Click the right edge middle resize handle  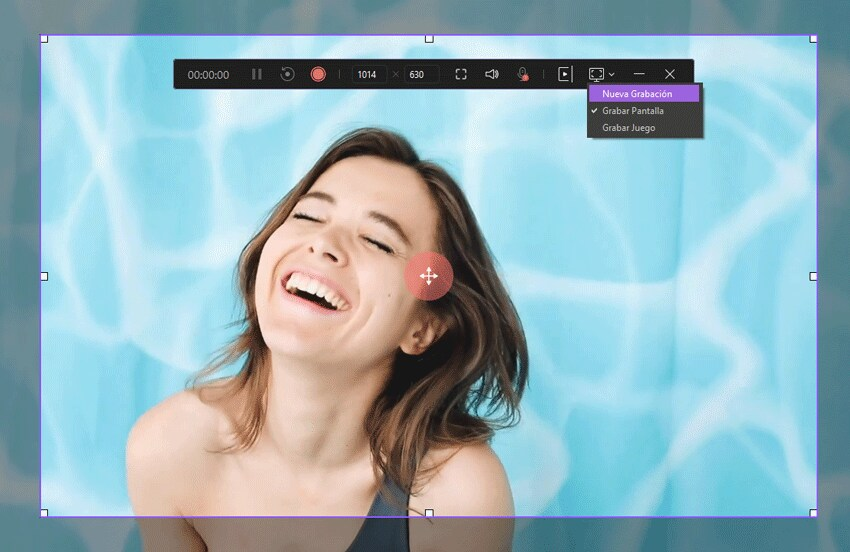tap(813, 276)
